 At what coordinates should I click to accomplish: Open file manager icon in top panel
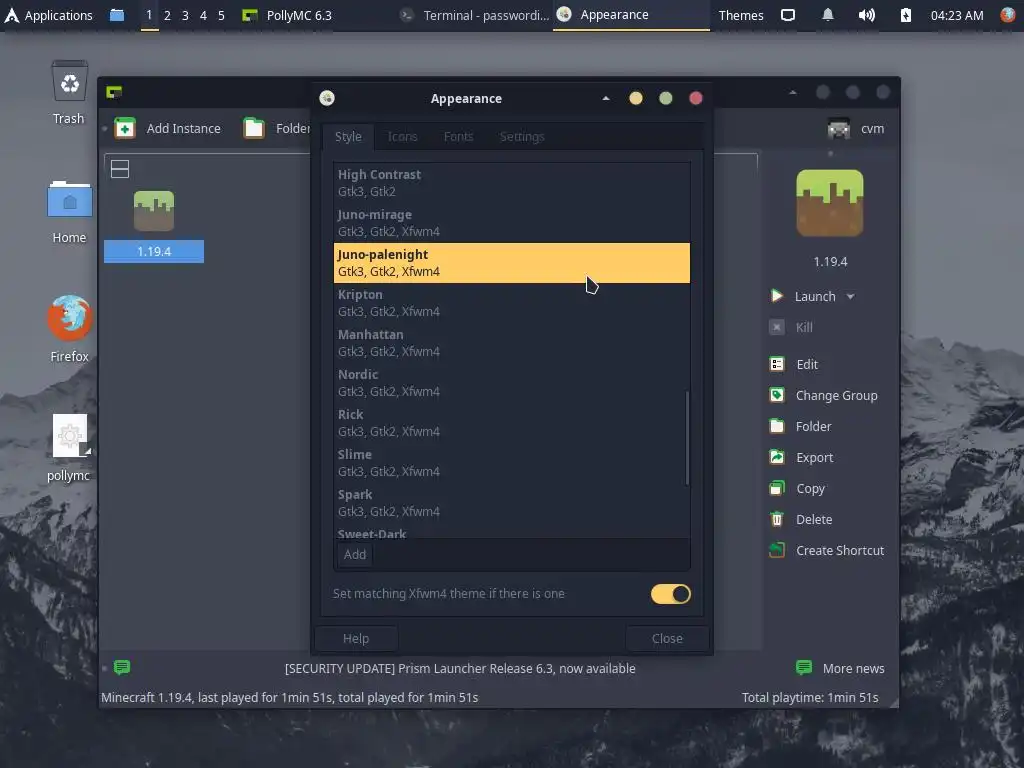tap(117, 14)
